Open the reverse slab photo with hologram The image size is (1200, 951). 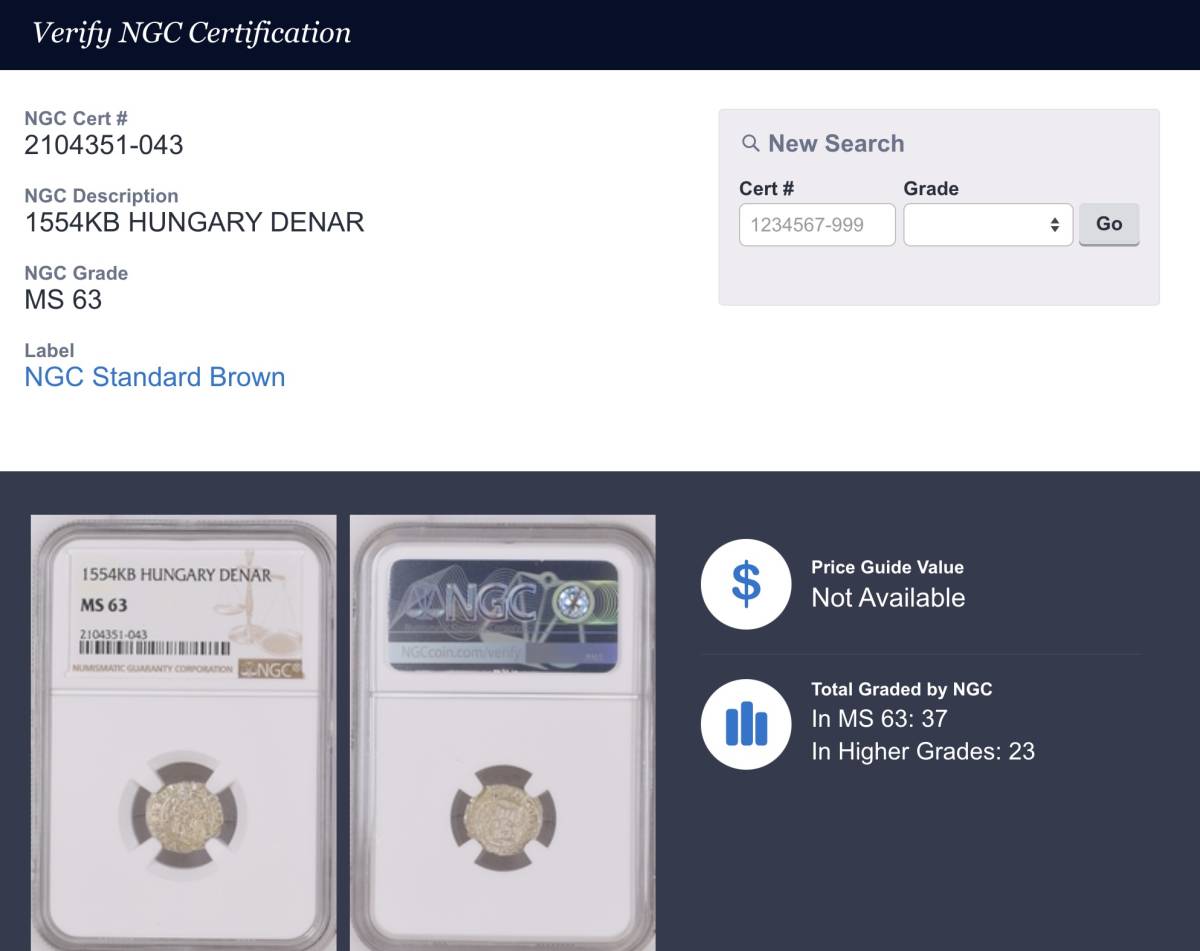503,732
